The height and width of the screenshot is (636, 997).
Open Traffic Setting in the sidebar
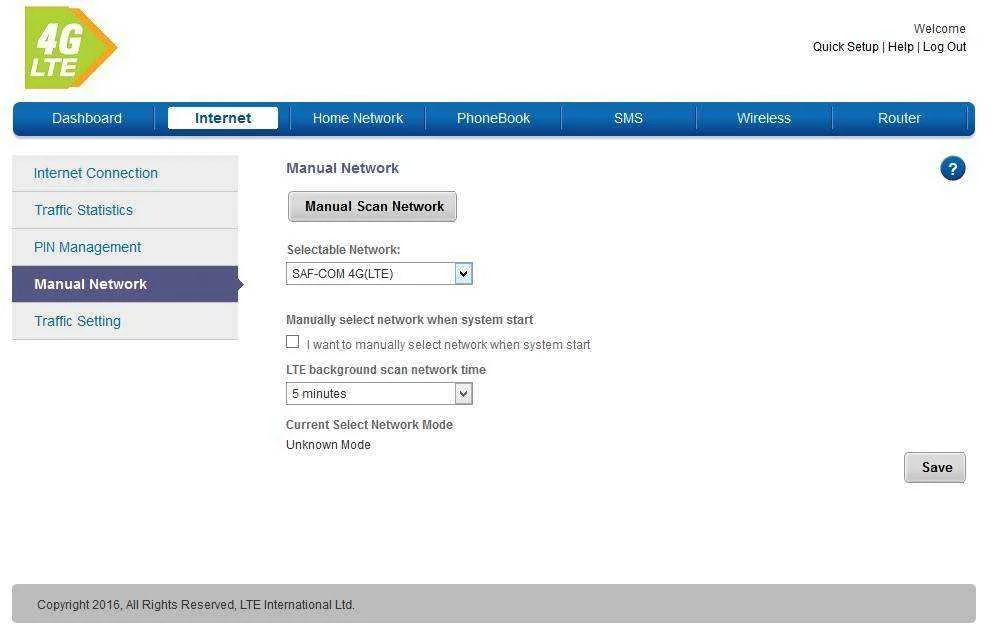pyautogui.click(x=125, y=321)
